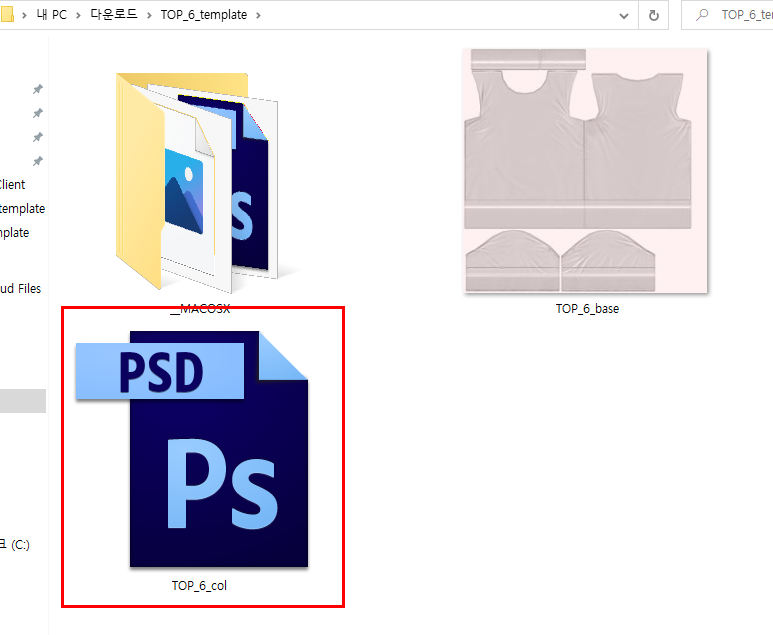Select the (C:) drive in sidebar

click(x=15, y=544)
